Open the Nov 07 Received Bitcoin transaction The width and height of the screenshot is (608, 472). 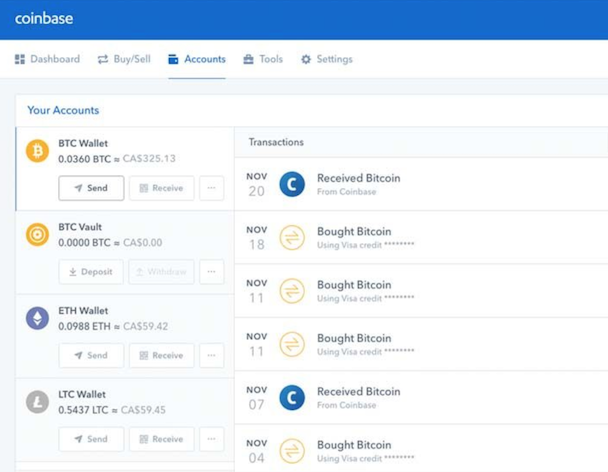(421, 398)
